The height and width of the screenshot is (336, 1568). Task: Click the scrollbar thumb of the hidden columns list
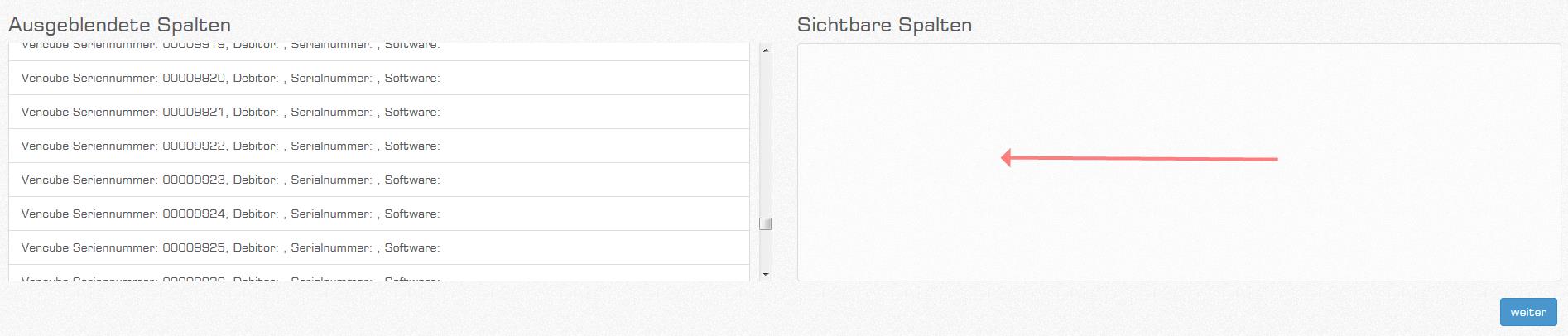click(x=766, y=223)
